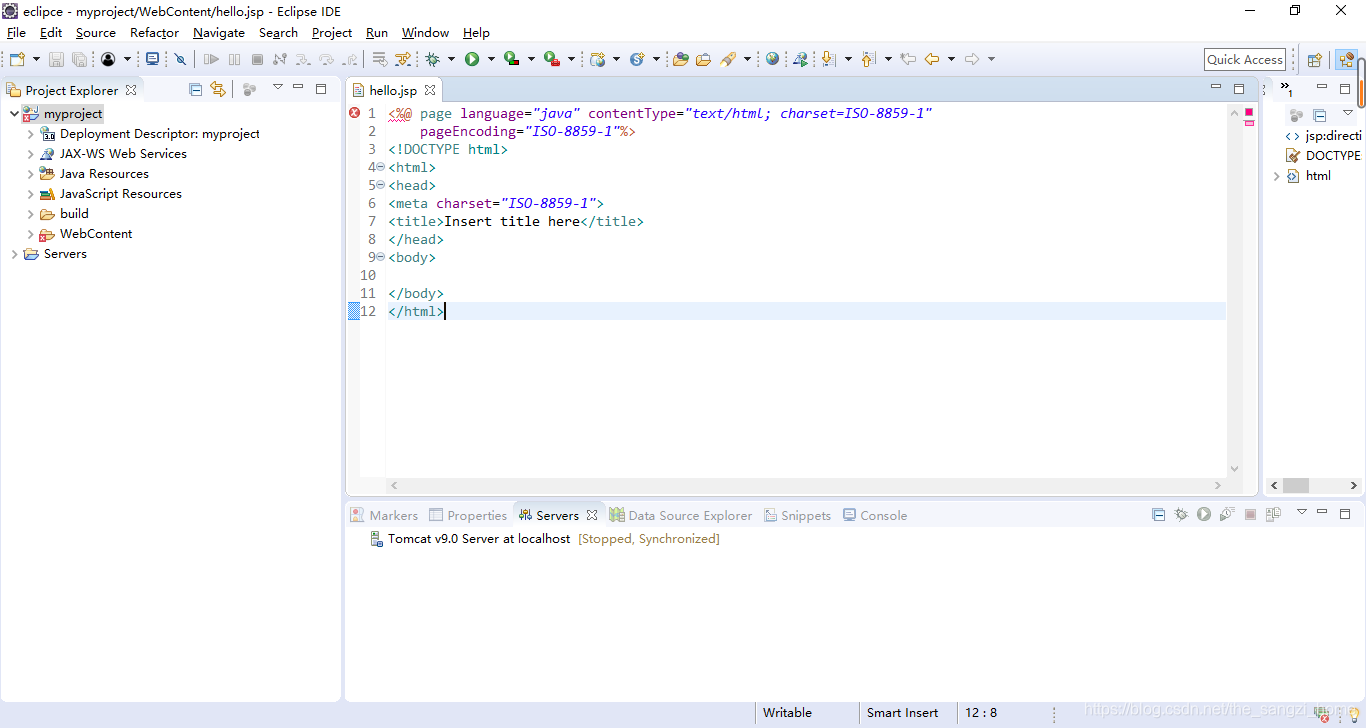Open the terminal monitor icon in toolbar
Image resolution: width=1366 pixels, height=728 pixels.
(x=152, y=59)
